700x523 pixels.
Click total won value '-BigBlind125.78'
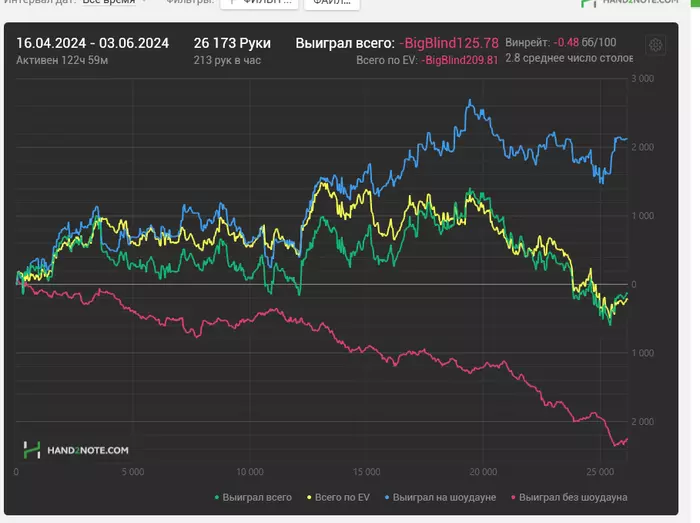pos(449,43)
